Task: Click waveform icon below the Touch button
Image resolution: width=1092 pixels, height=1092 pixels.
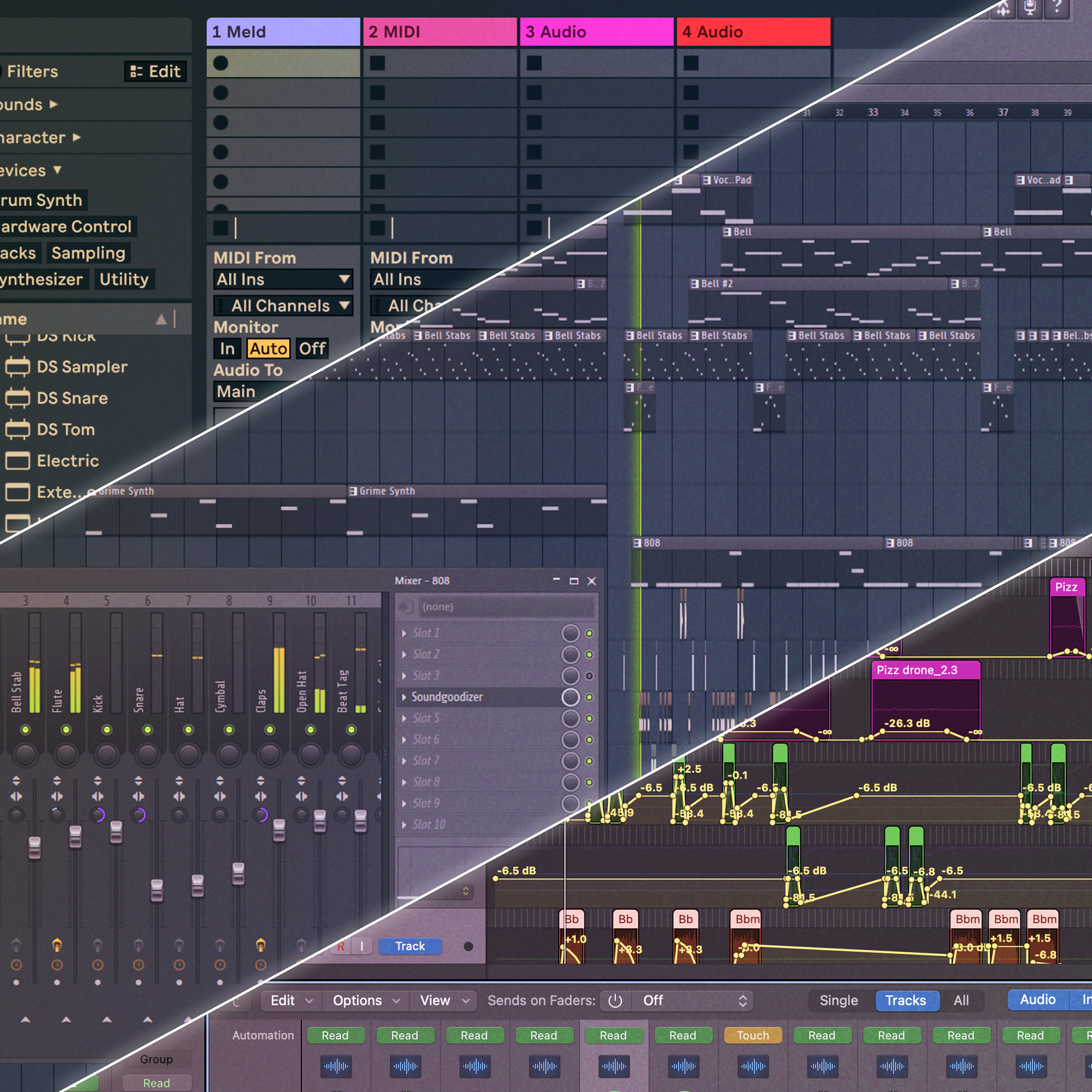Action: pyautogui.click(x=753, y=1067)
